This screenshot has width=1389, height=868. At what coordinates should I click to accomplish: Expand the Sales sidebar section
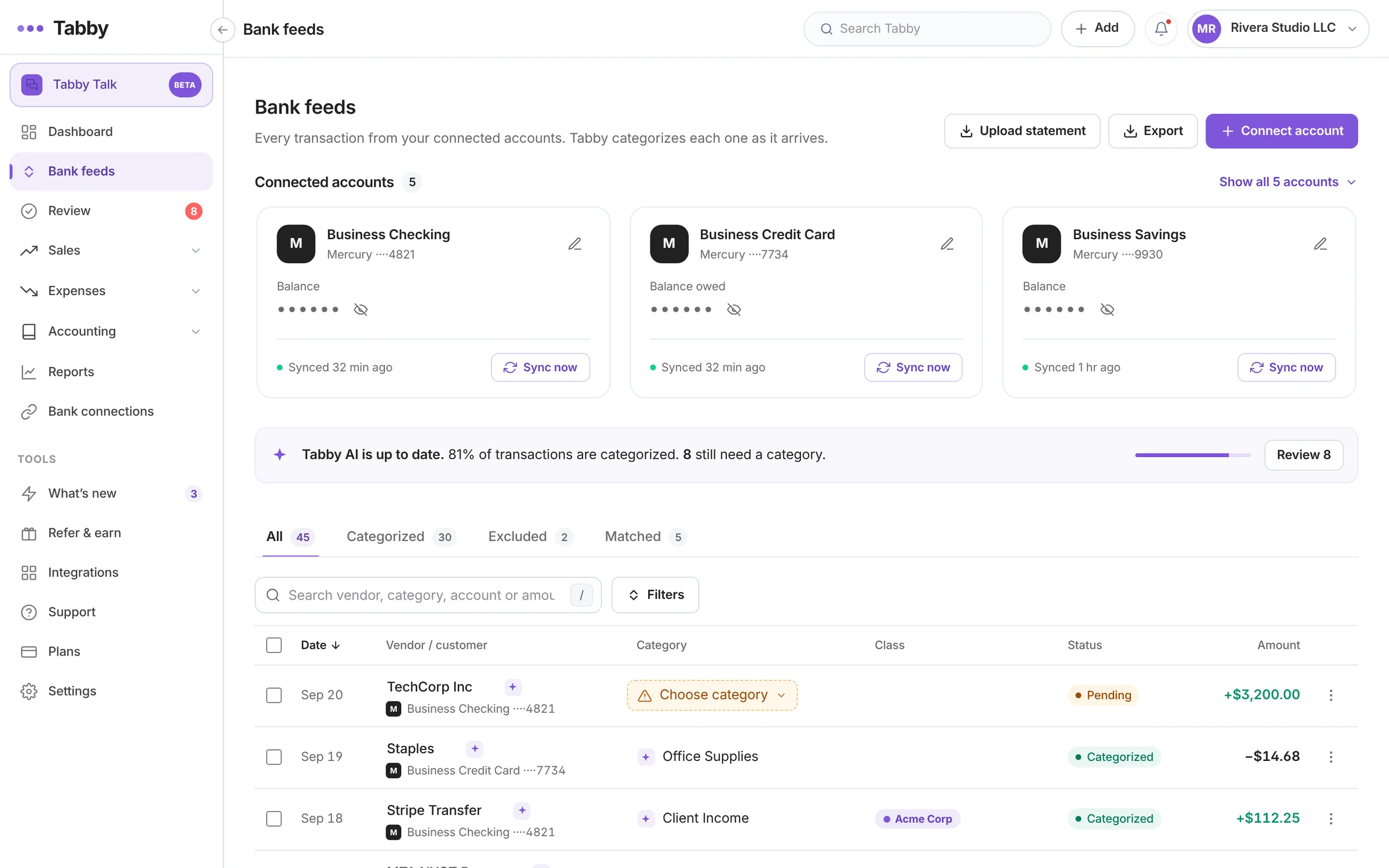pyautogui.click(x=111, y=251)
